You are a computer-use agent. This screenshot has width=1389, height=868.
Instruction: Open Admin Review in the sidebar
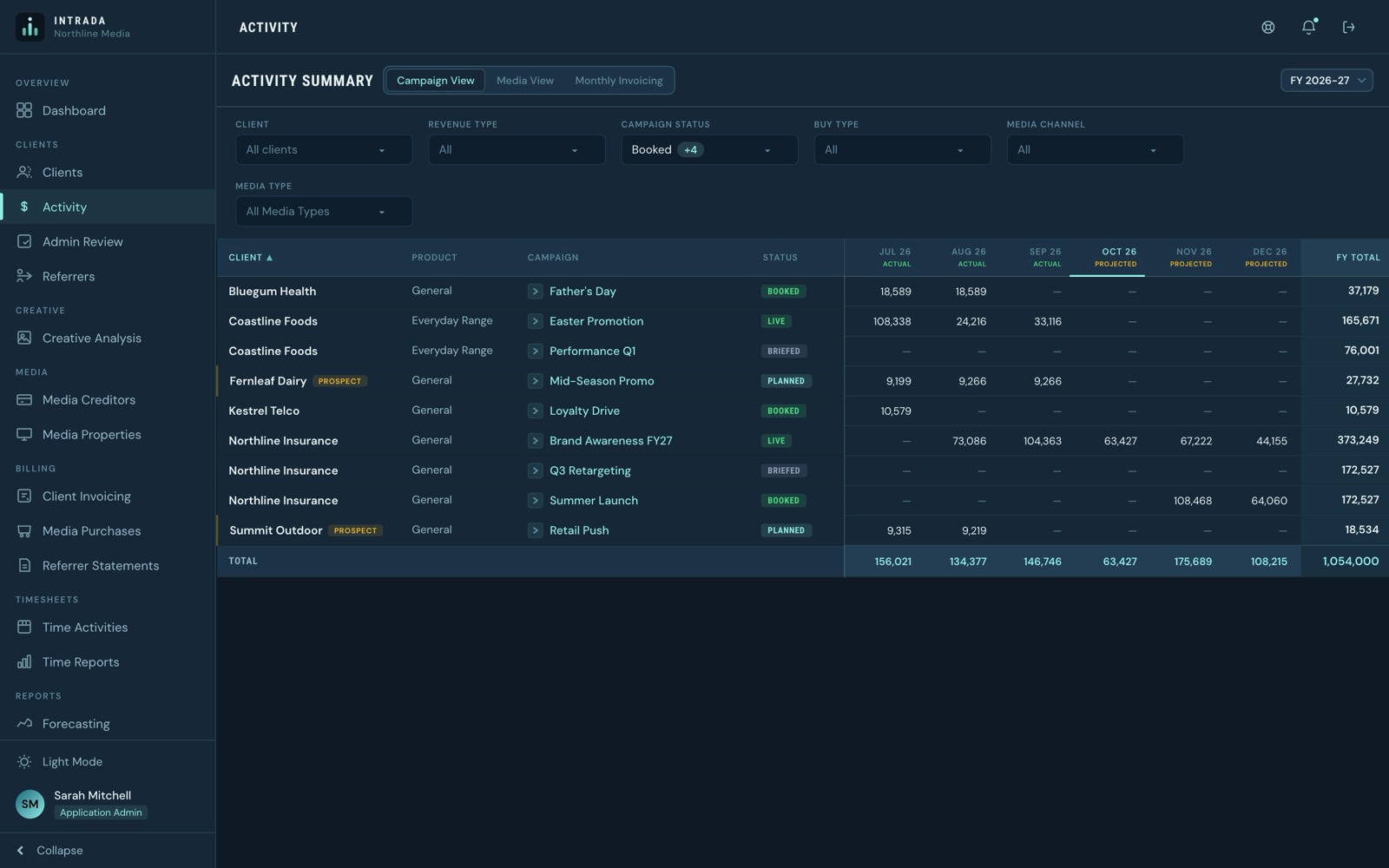108,241
